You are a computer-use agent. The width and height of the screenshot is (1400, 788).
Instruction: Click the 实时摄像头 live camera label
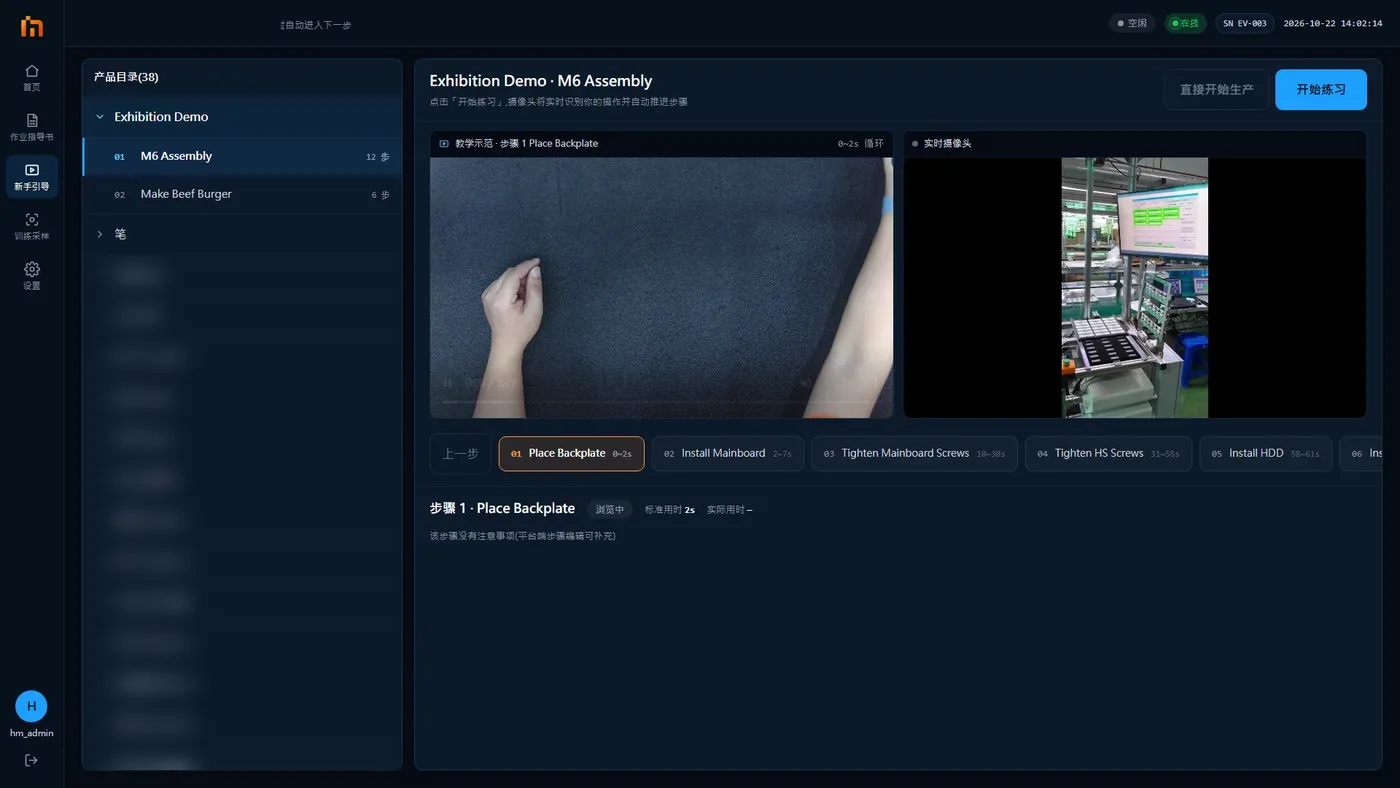click(947, 143)
